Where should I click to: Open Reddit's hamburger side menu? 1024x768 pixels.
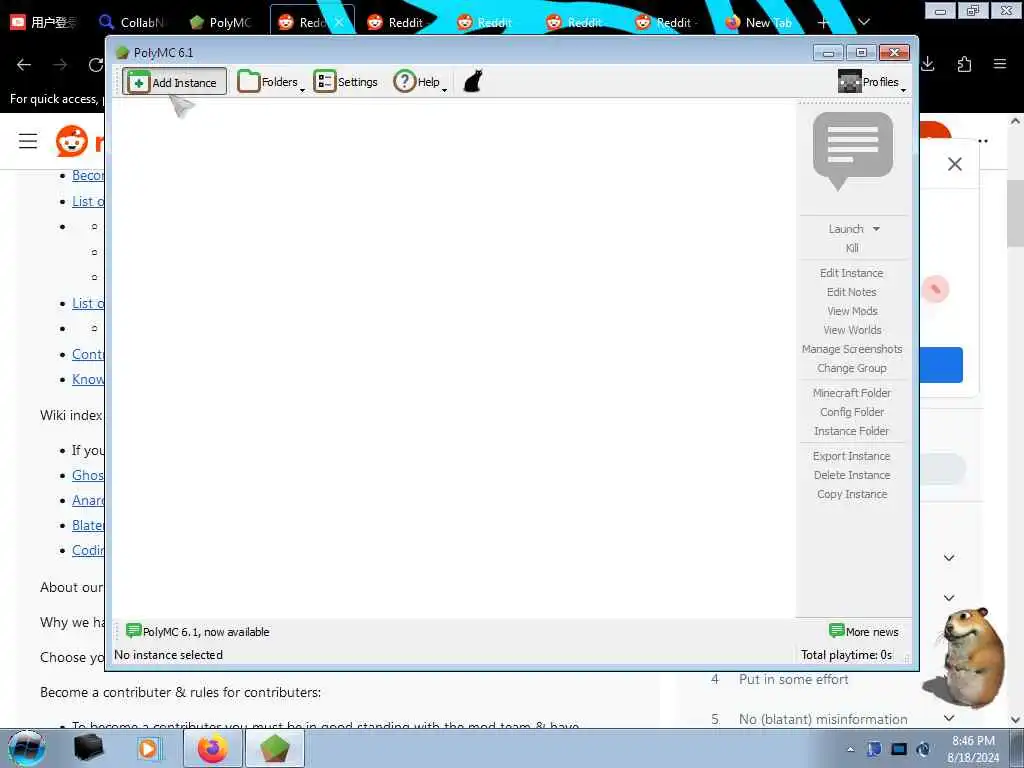(28, 141)
